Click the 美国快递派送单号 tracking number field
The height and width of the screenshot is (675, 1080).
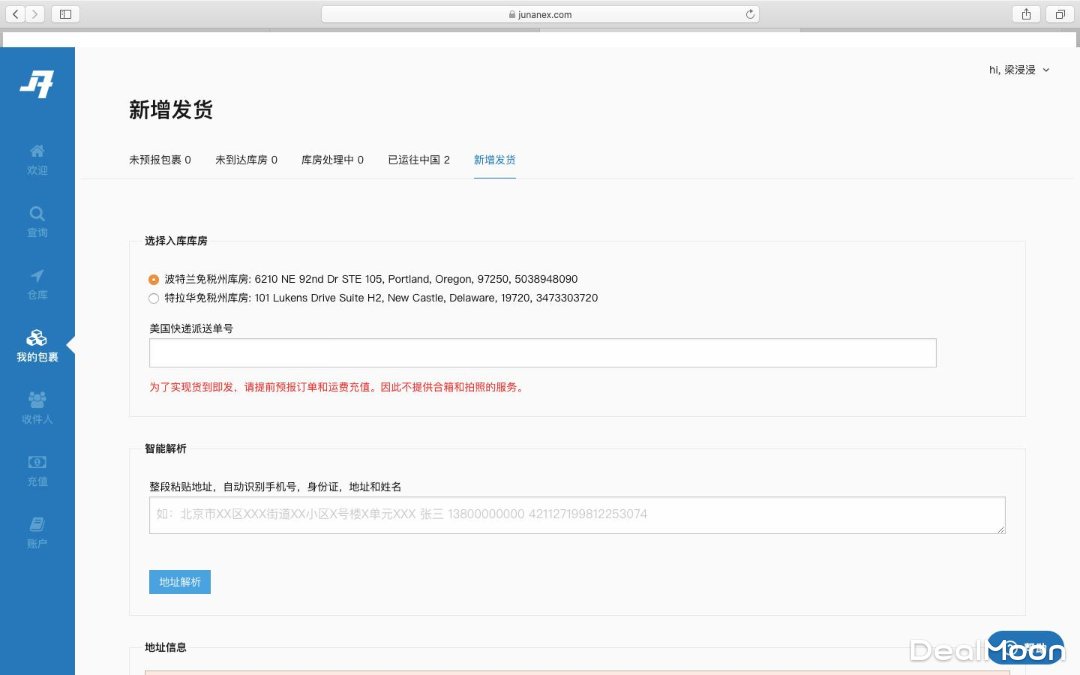(542, 353)
